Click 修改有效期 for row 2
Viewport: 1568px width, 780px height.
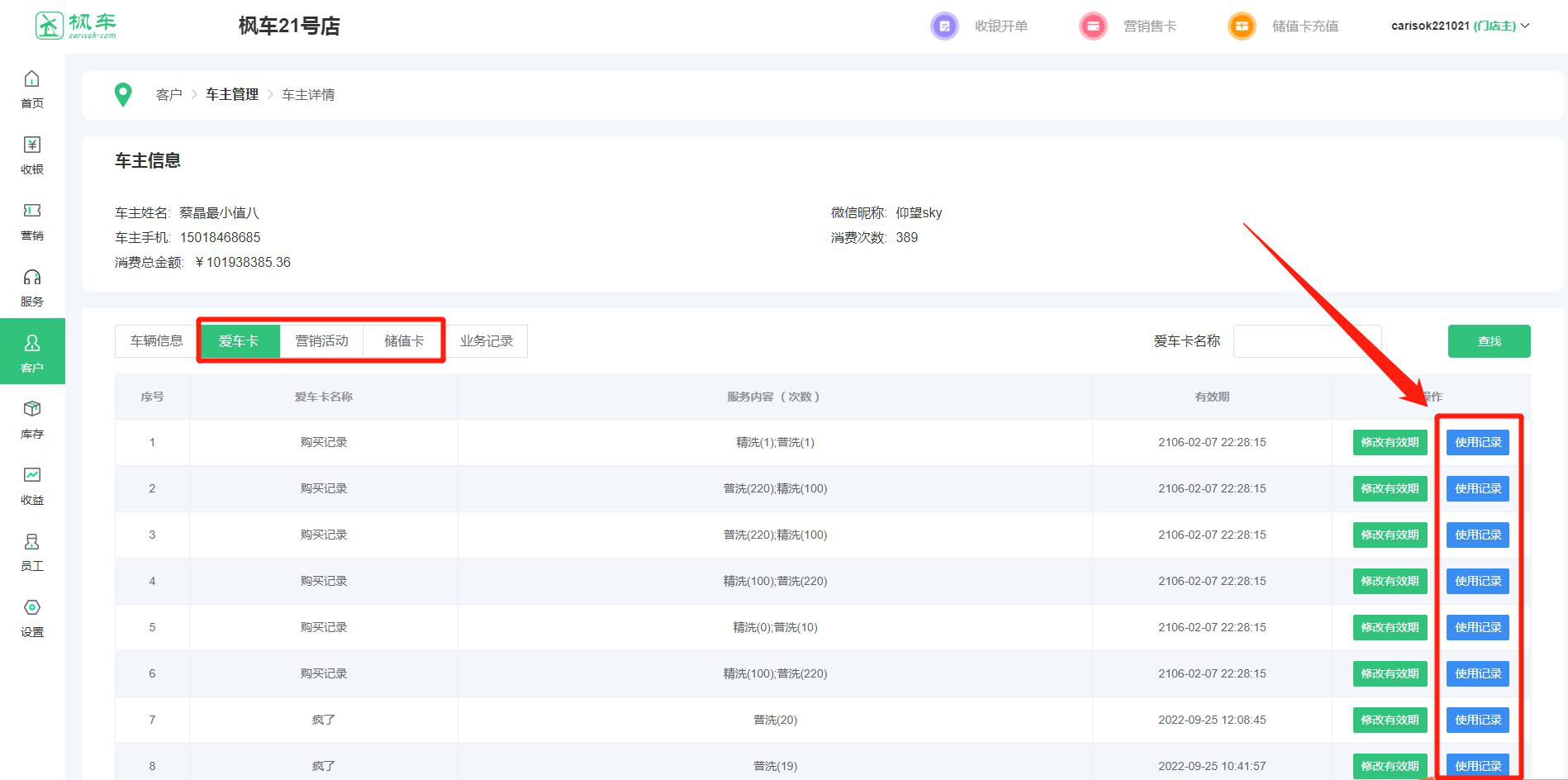[1390, 488]
